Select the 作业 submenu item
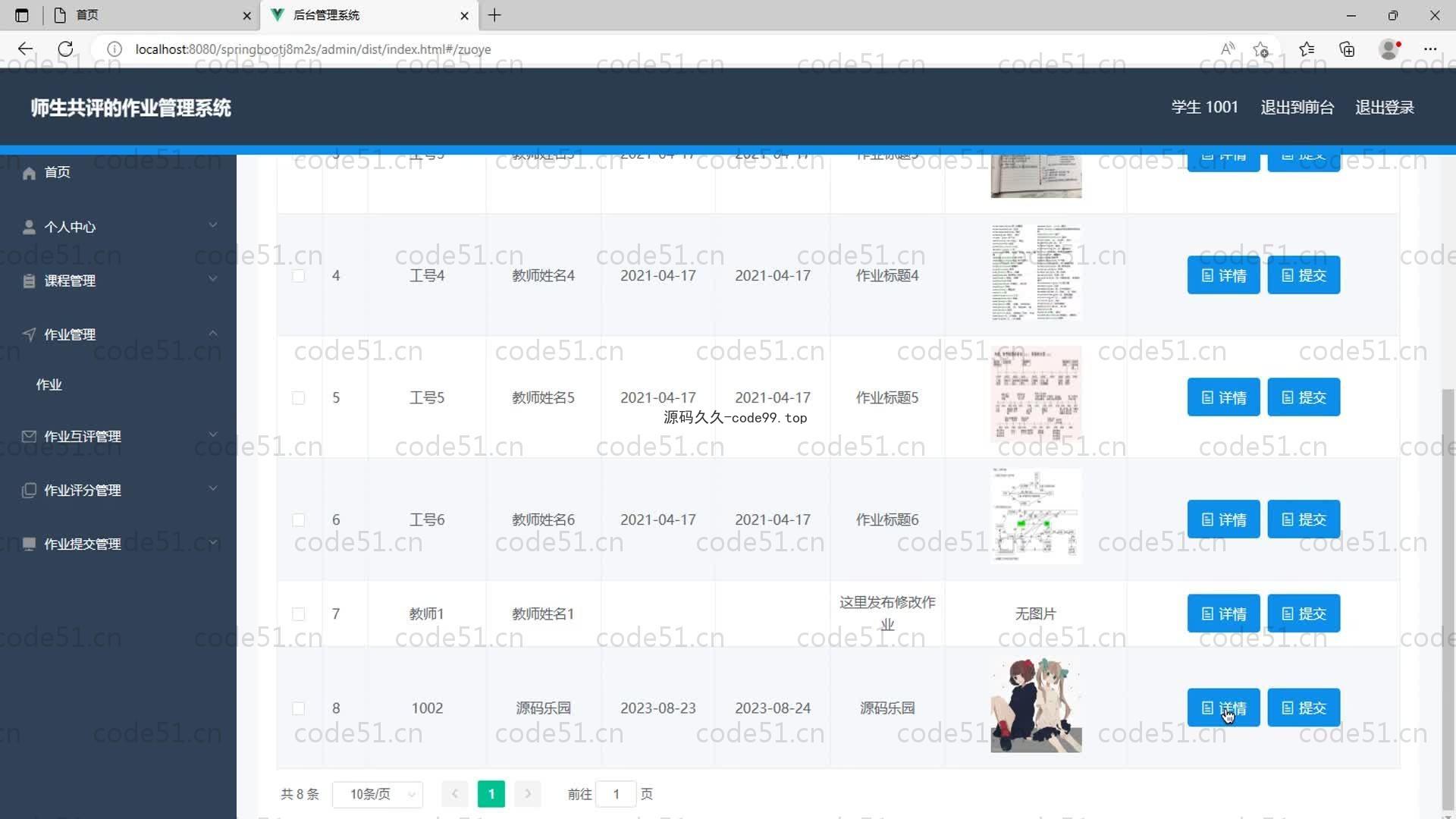This screenshot has height=819, width=1456. 118,384
